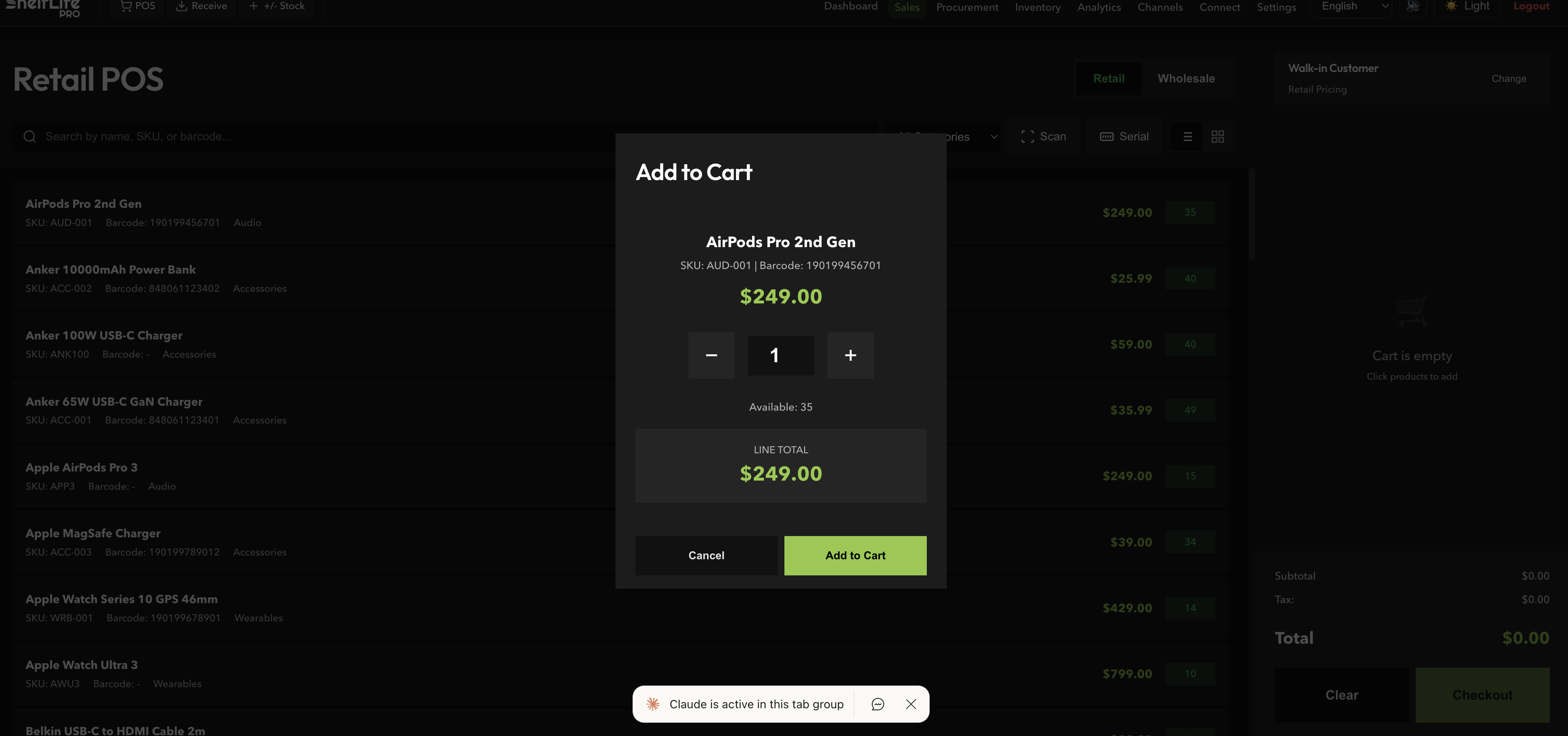Go to the Analytics section
The height and width of the screenshot is (736, 1568).
(1099, 7)
